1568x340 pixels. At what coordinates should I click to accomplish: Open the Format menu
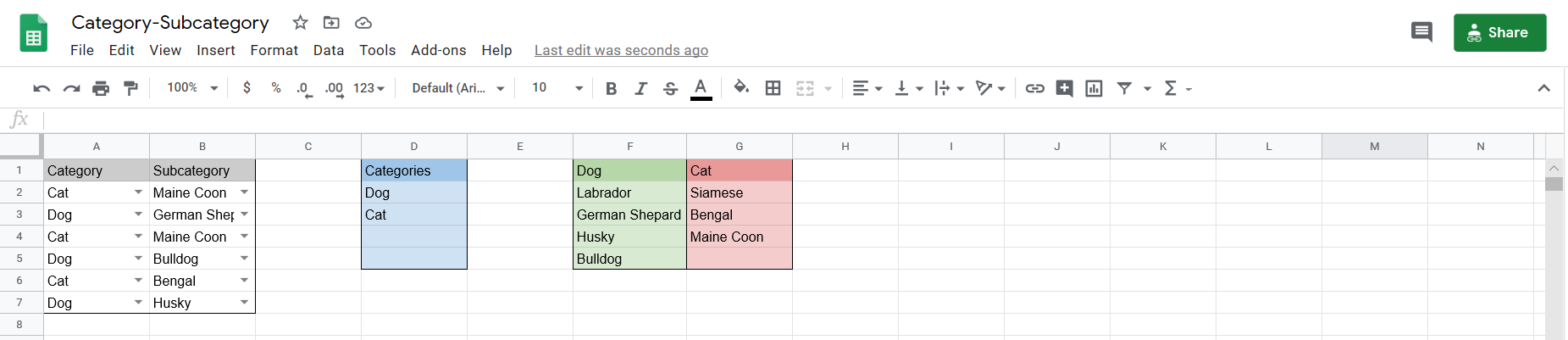[x=274, y=50]
